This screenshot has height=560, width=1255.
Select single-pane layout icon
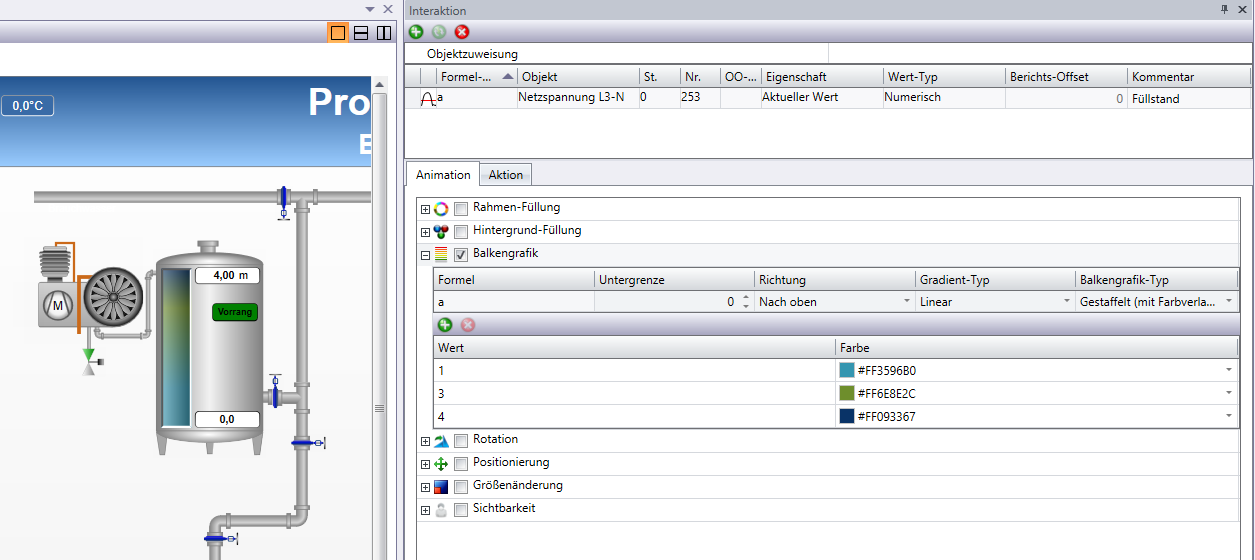click(338, 33)
